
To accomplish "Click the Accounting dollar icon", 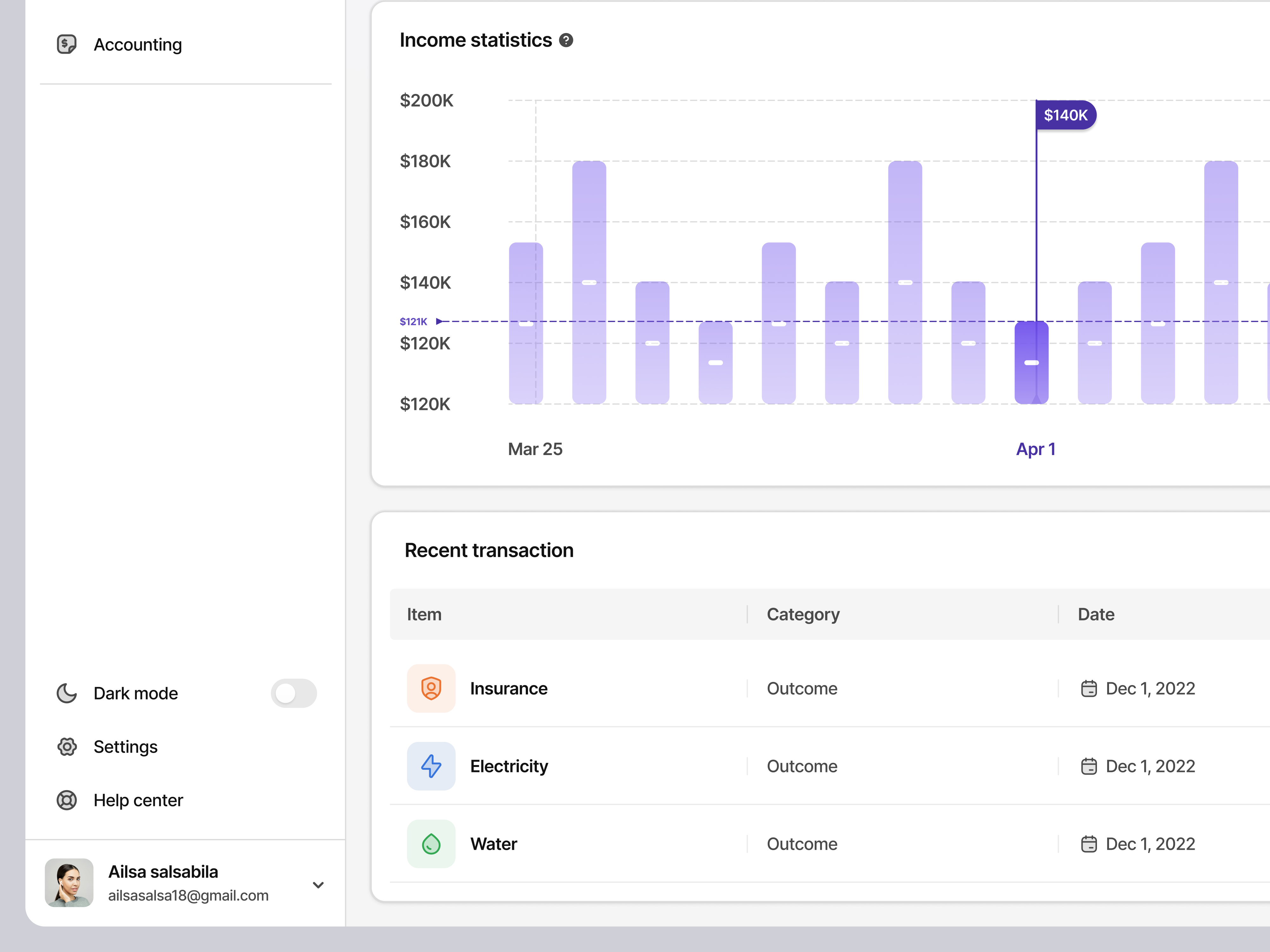I will click(67, 44).
